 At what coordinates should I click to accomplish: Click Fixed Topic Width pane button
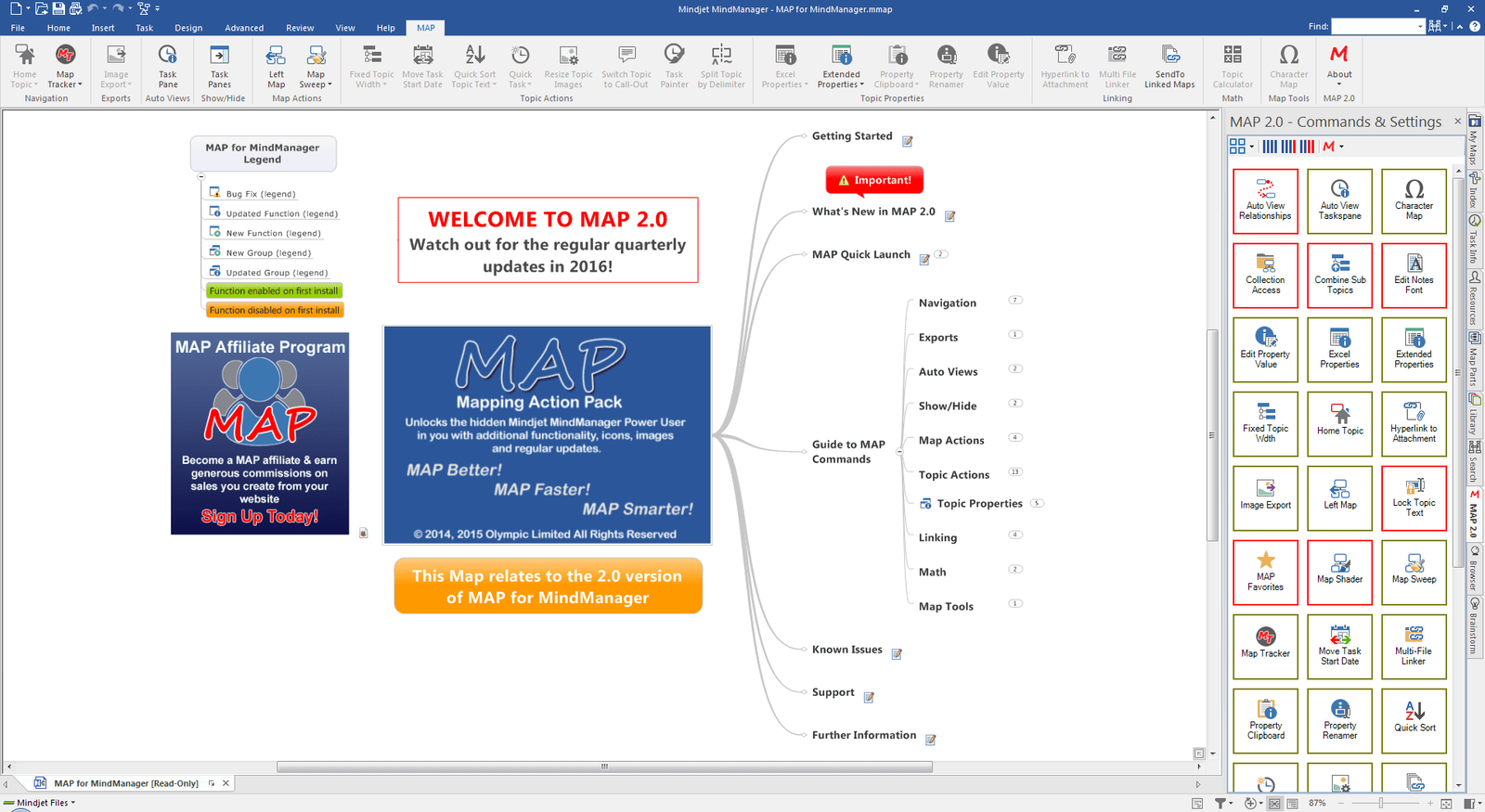coord(1265,424)
